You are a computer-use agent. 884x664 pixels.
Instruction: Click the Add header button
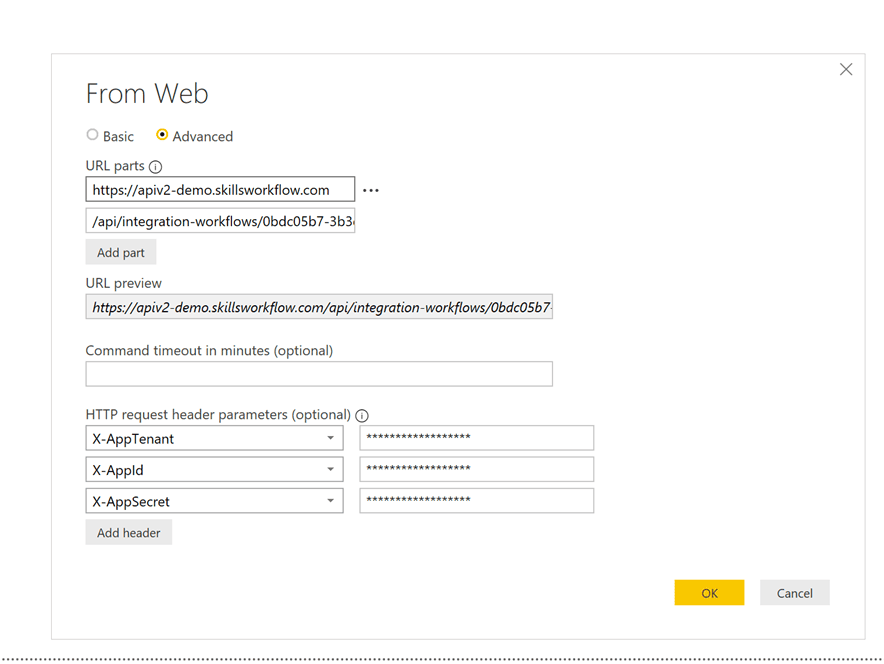[x=129, y=533]
